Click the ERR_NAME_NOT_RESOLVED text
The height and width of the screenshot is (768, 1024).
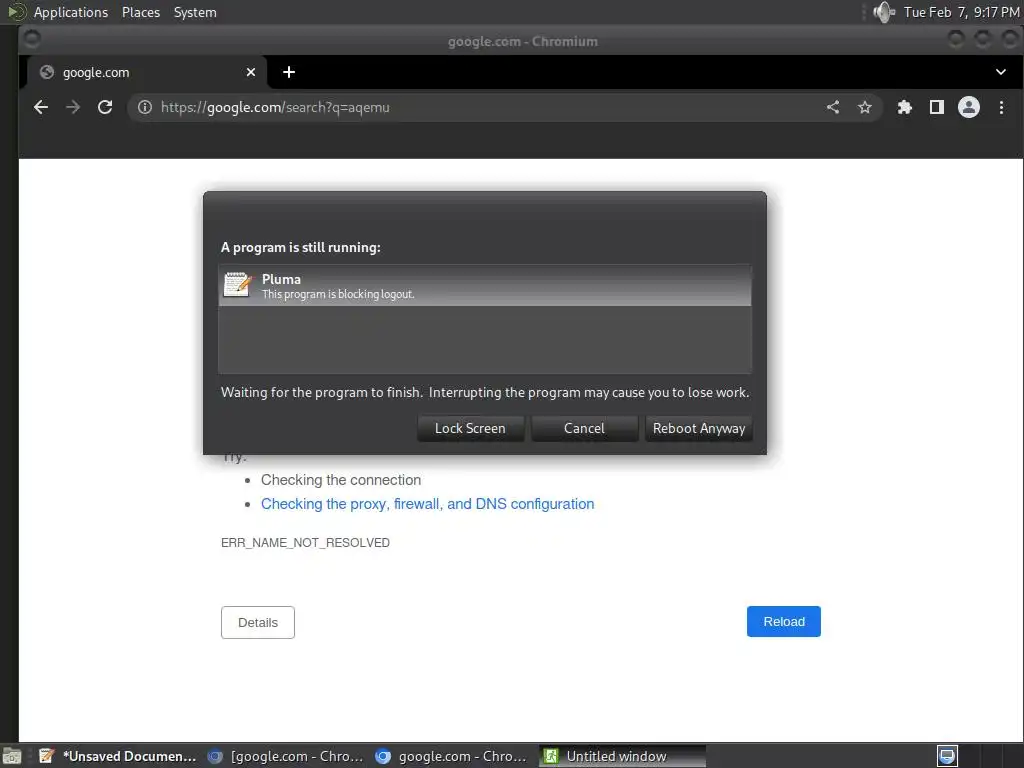click(305, 543)
